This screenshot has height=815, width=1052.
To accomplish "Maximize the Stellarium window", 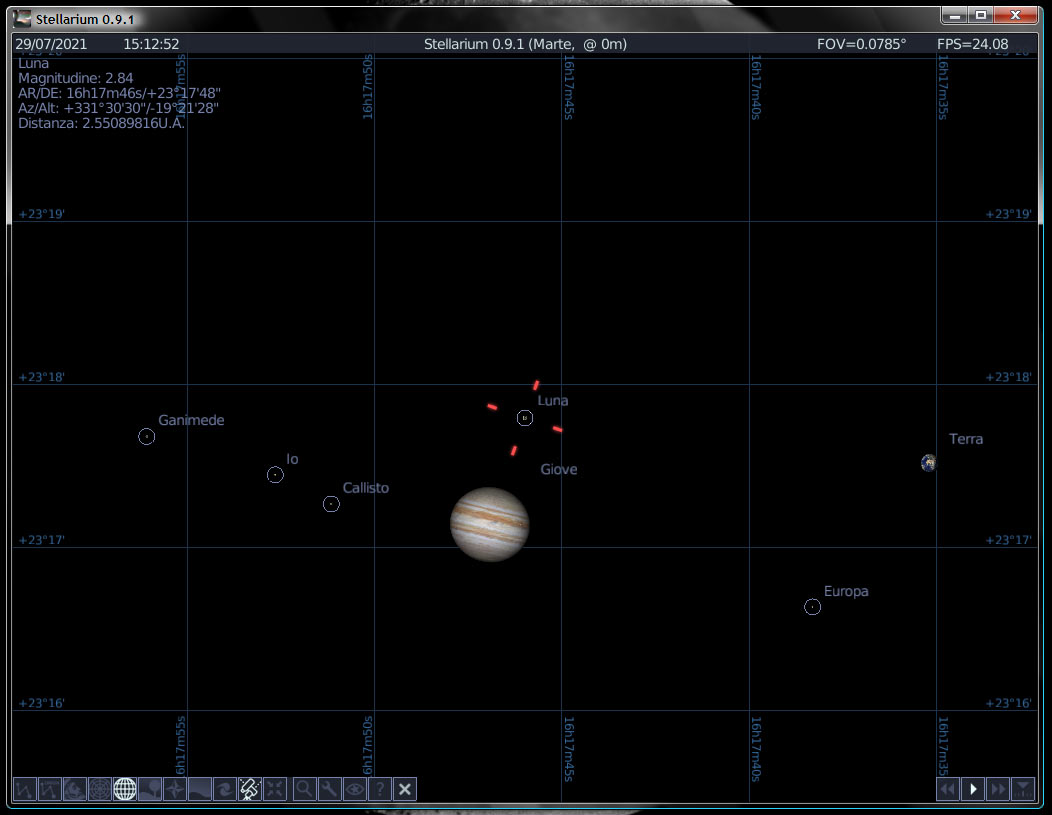I will tap(981, 15).
